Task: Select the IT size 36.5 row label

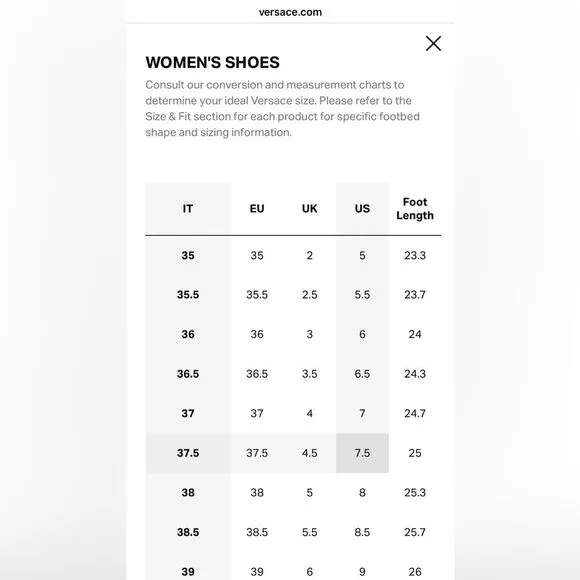Action: coord(188,374)
